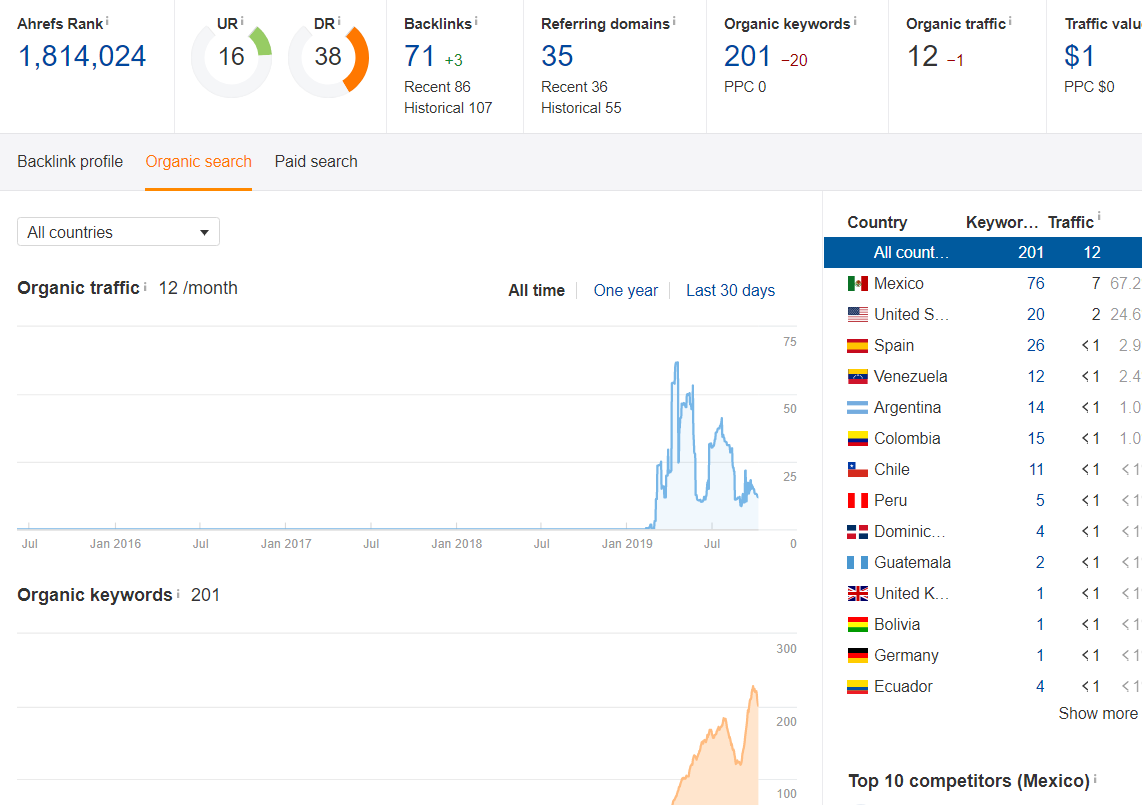1142x805 pixels.
Task: Click info icon beside Top 10 competitors
Action: click(x=1095, y=779)
